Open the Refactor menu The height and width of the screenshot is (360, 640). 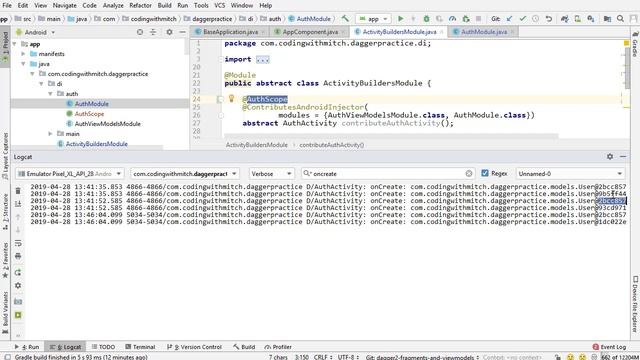140,6
